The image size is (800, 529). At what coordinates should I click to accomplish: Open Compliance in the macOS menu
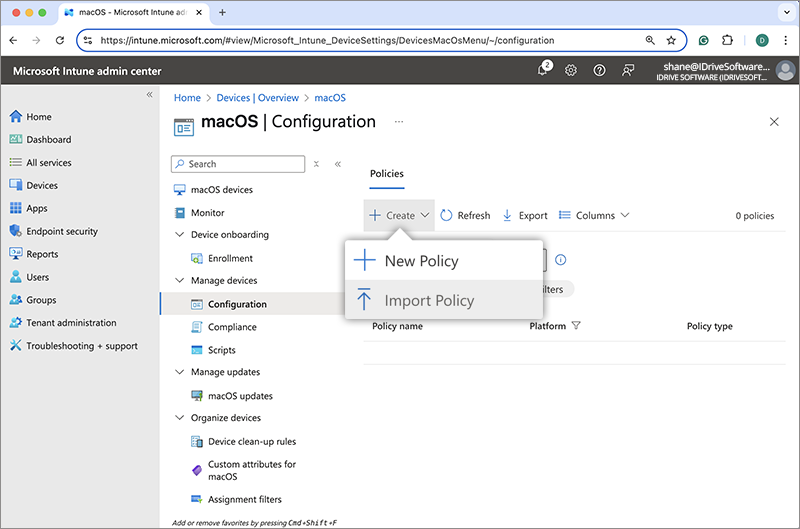[232, 327]
